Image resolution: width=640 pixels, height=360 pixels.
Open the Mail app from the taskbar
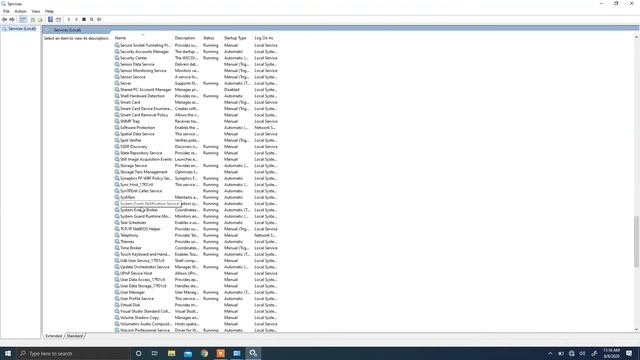pos(188,353)
